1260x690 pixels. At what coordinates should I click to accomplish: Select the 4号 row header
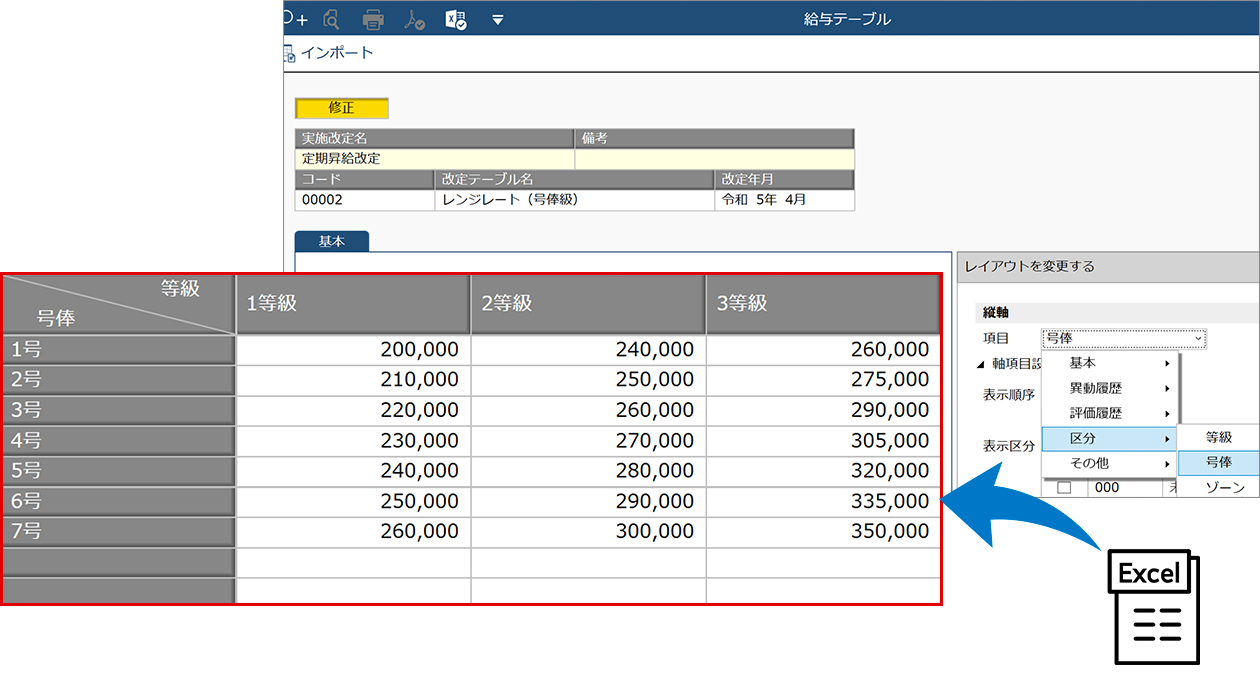118,441
